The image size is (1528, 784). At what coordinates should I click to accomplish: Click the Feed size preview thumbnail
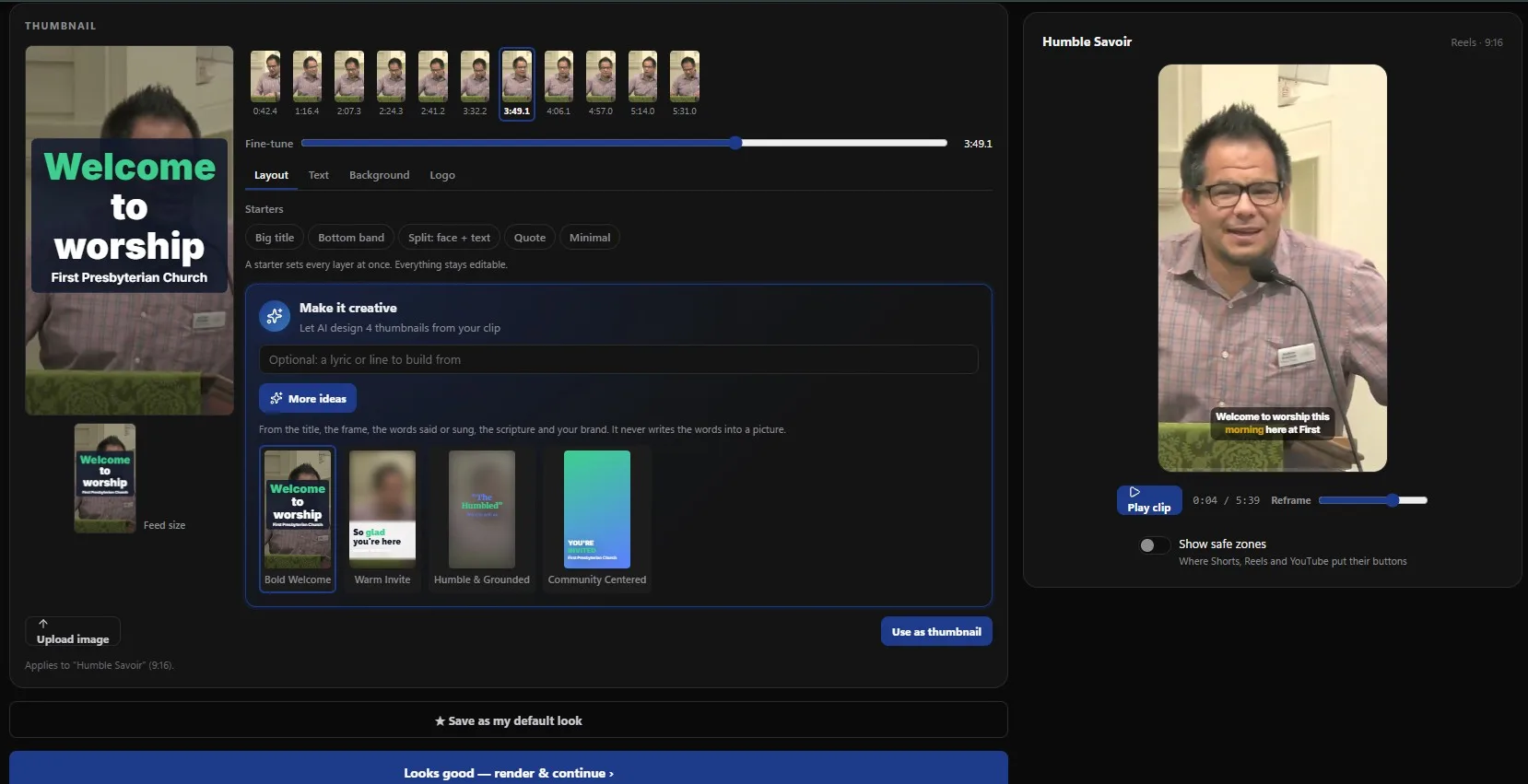point(105,478)
